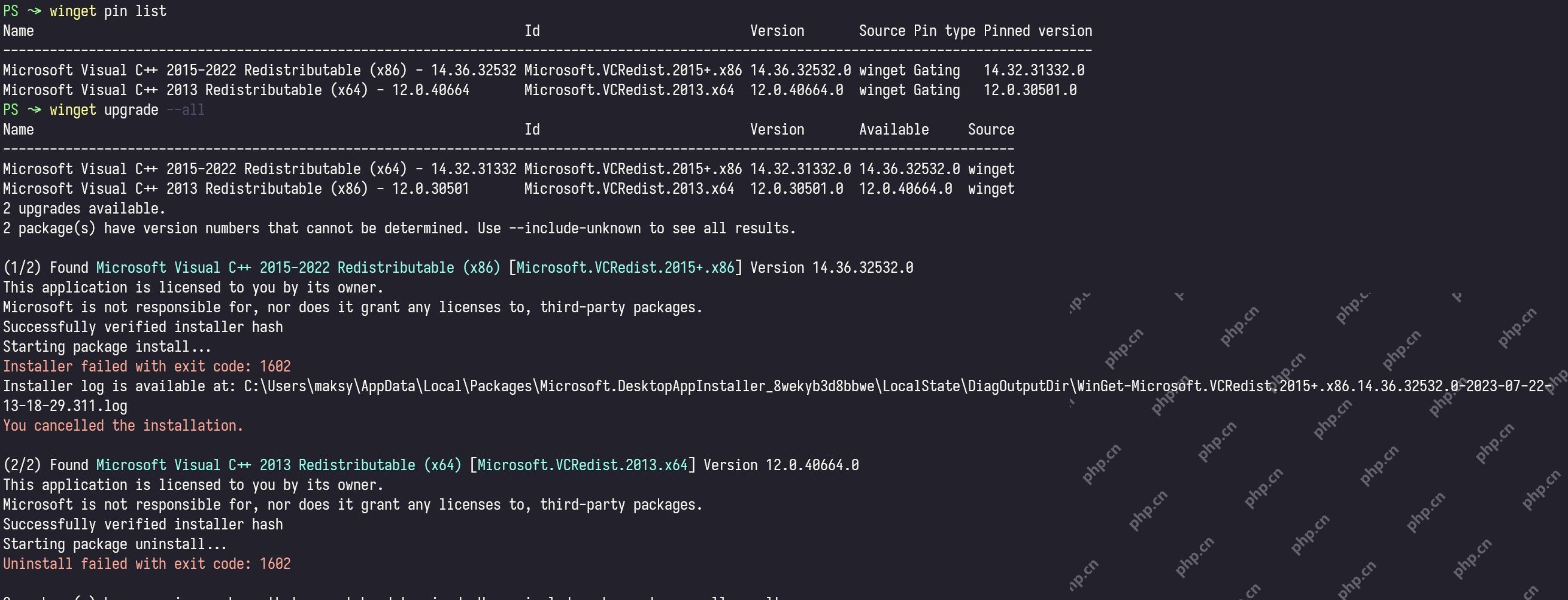This screenshot has width=1568, height=600.
Task: Click 'Uninstall failed with exit code: 1602' message
Action: point(147,564)
